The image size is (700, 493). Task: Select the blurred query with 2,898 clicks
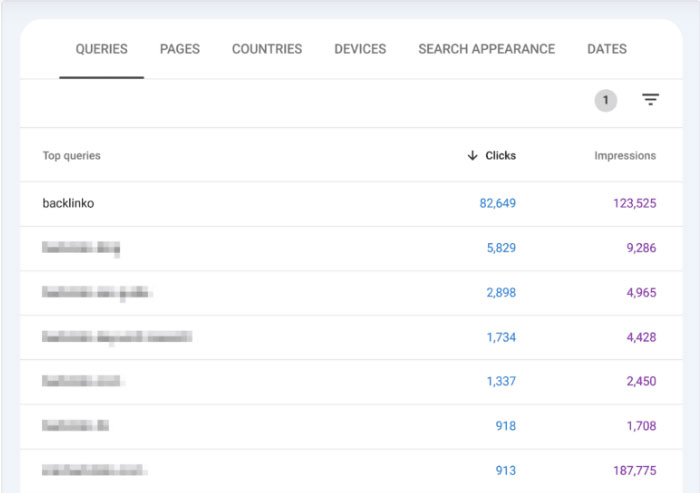tap(96, 292)
